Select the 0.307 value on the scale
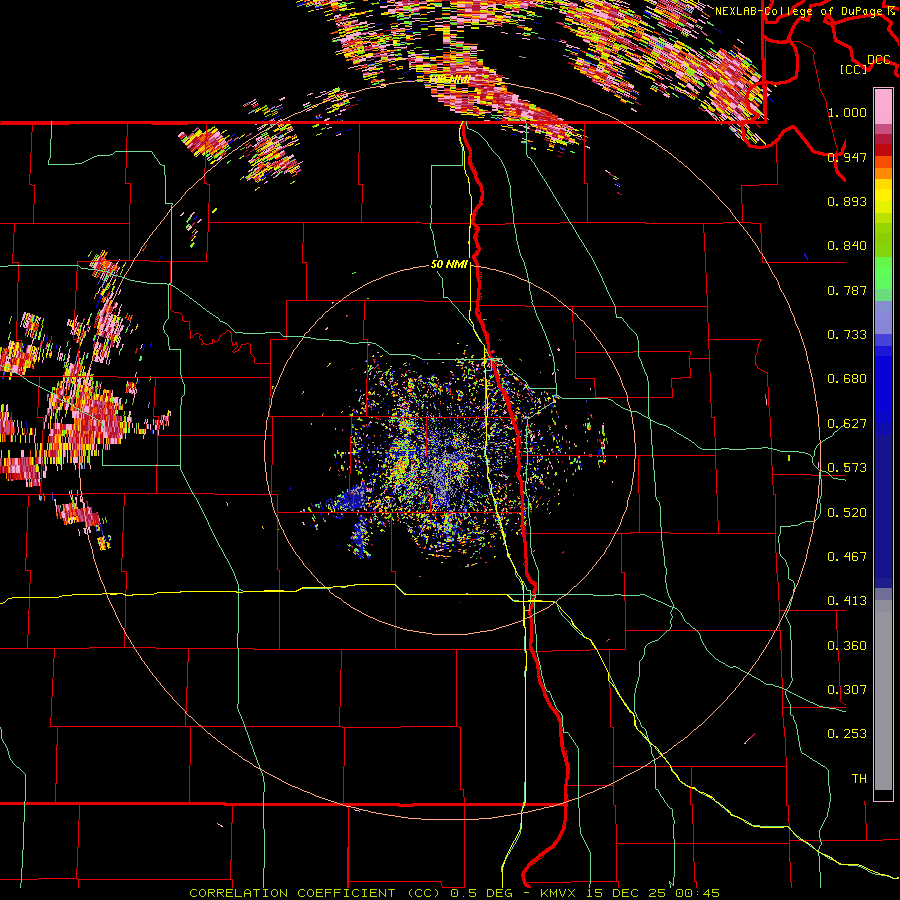900x900 pixels. click(847, 690)
